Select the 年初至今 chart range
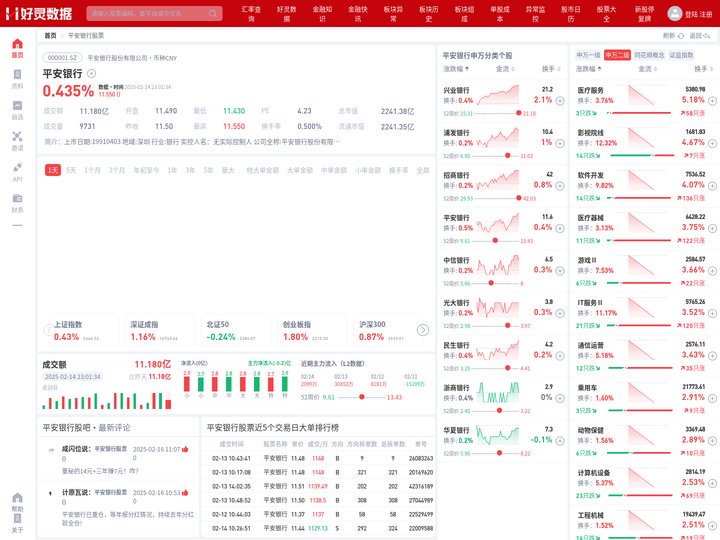The width and height of the screenshot is (720, 540). tap(146, 170)
